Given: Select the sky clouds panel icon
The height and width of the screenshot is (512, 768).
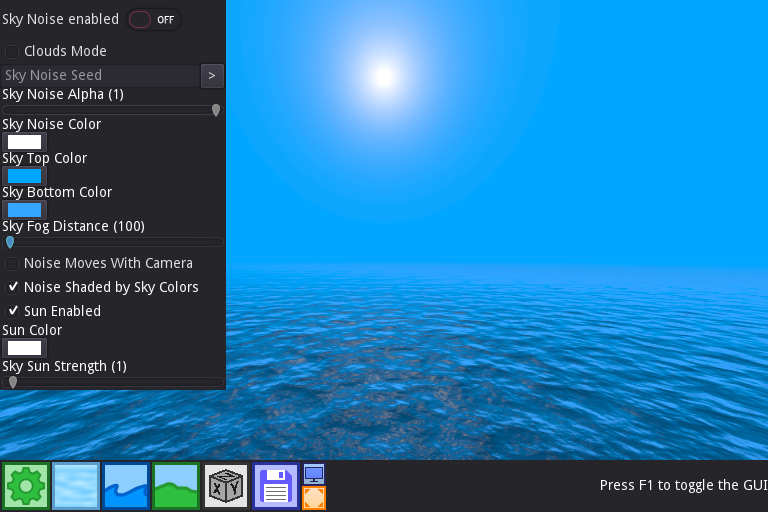Looking at the screenshot, I should tap(76, 486).
